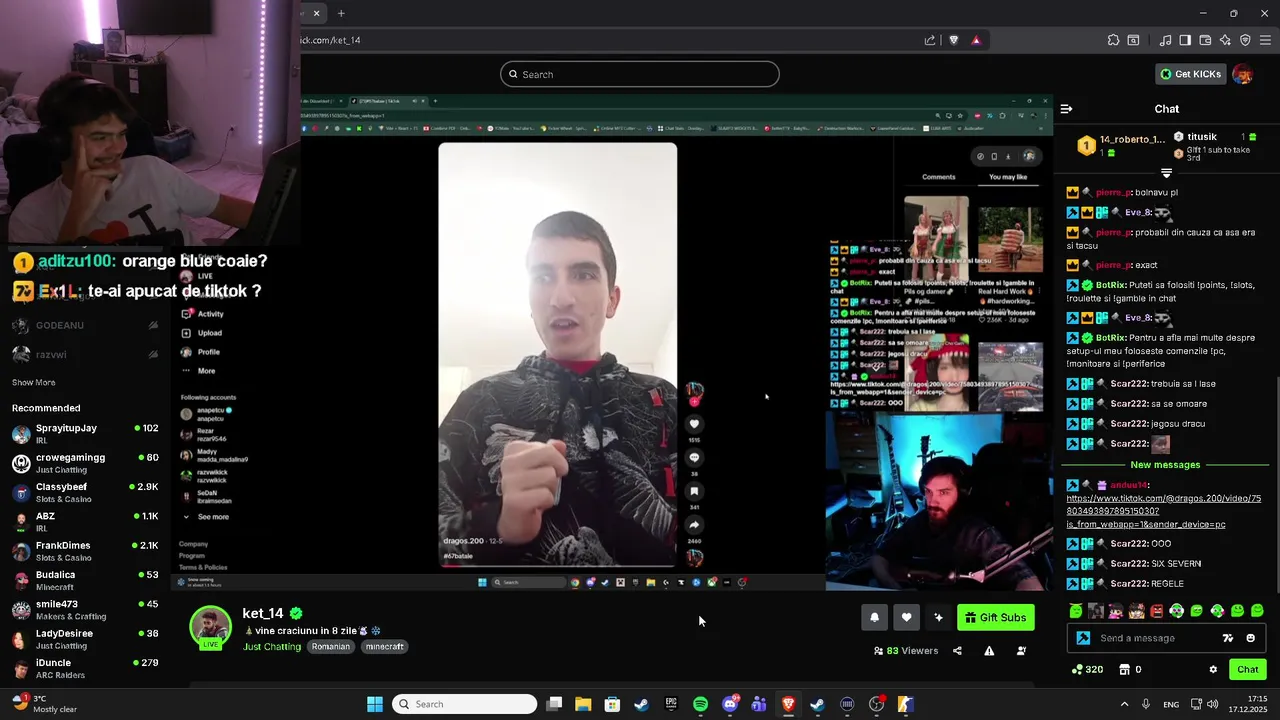Open the channel shop icon
Image resolution: width=1280 pixels, height=720 pixels.
click(1124, 670)
